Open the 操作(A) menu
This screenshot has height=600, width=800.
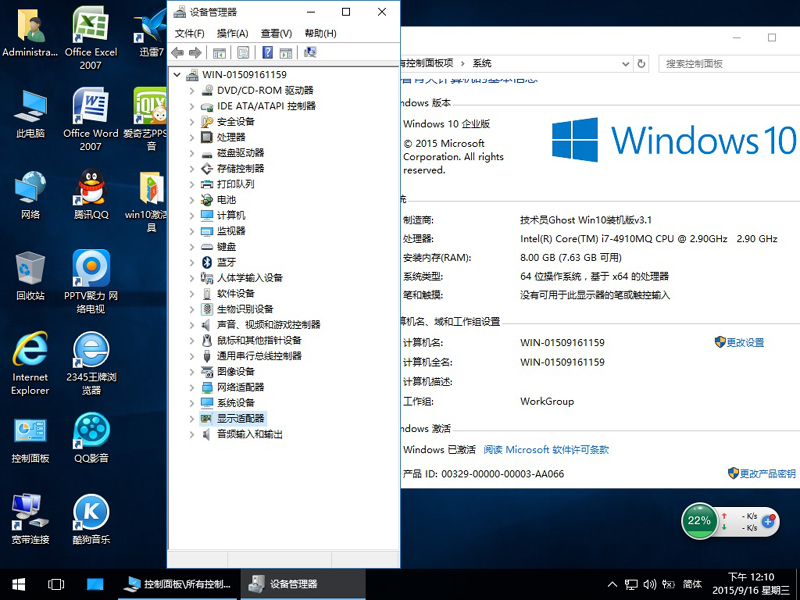click(x=233, y=34)
